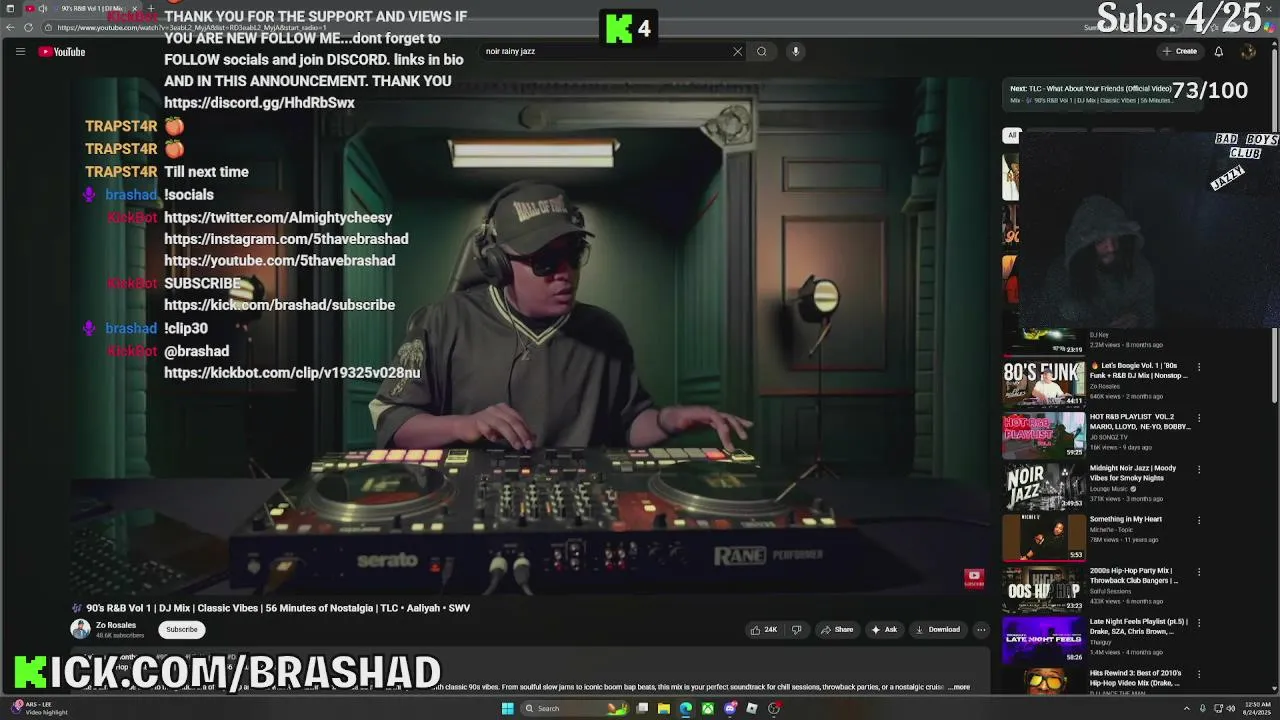Viewport: 1280px width, 720px height.
Task: Open options menu for Something in My Heart
Action: click(1199, 521)
